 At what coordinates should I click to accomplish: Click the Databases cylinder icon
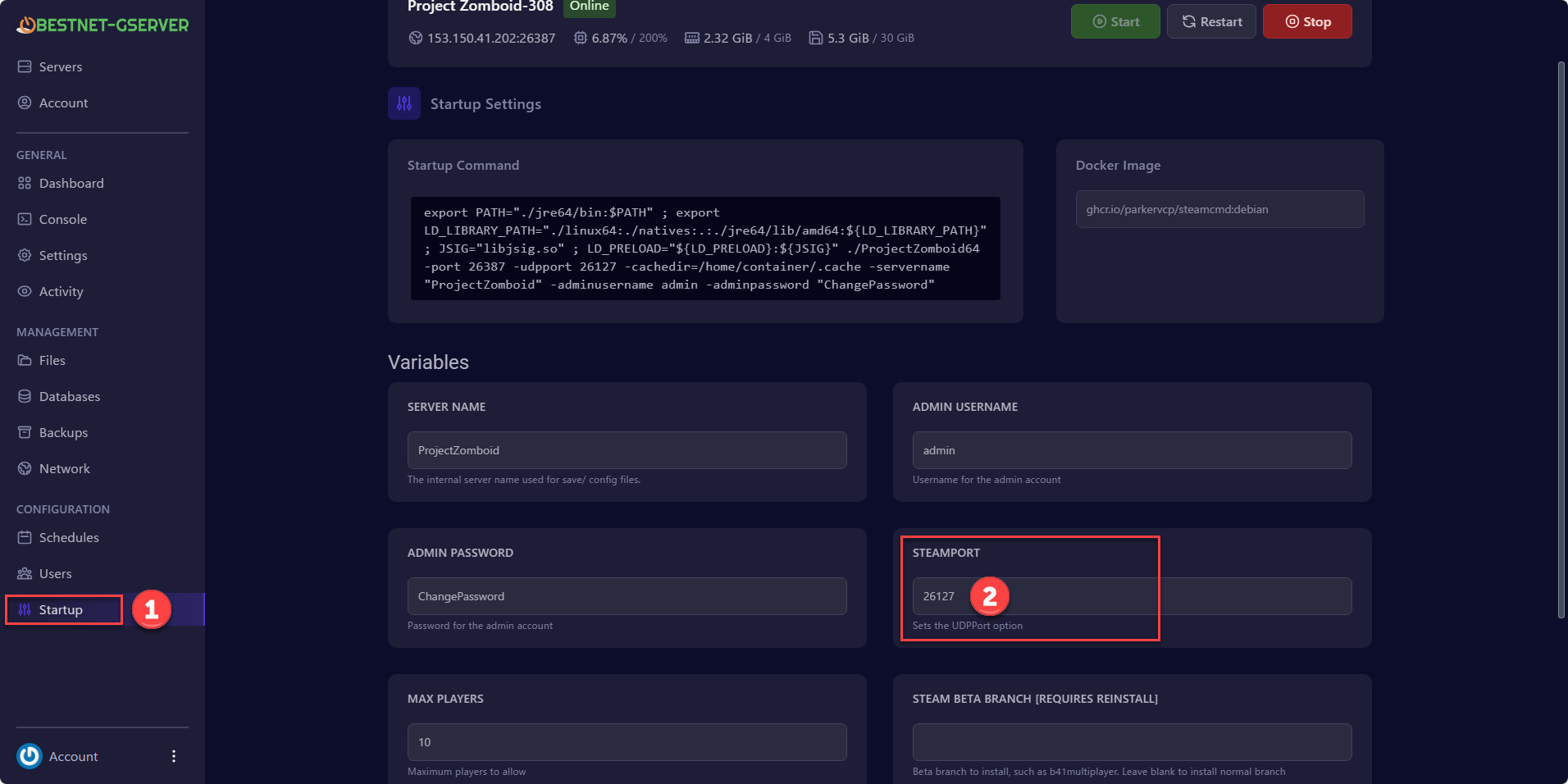(25, 396)
